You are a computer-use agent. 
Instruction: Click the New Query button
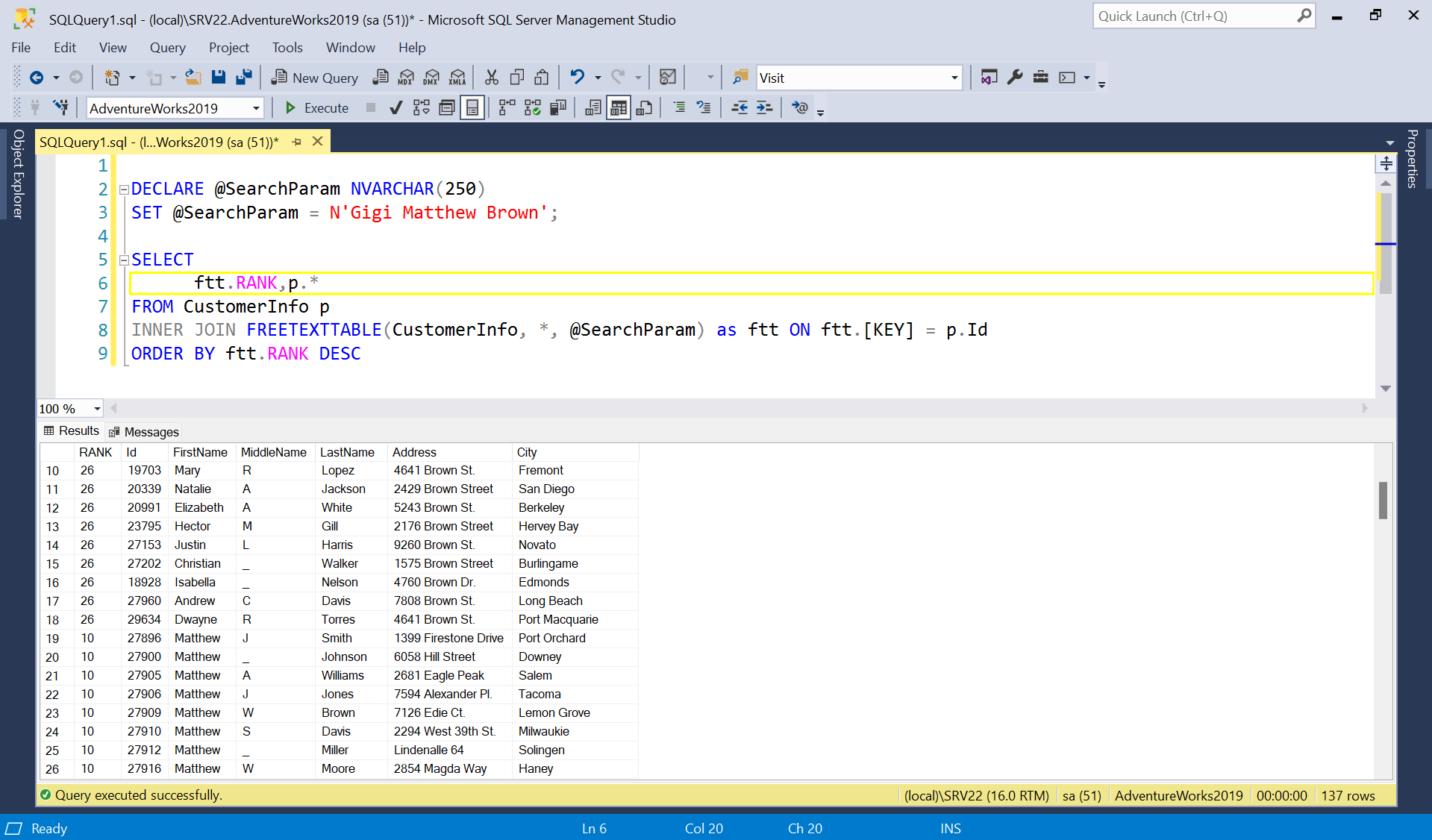(x=315, y=78)
